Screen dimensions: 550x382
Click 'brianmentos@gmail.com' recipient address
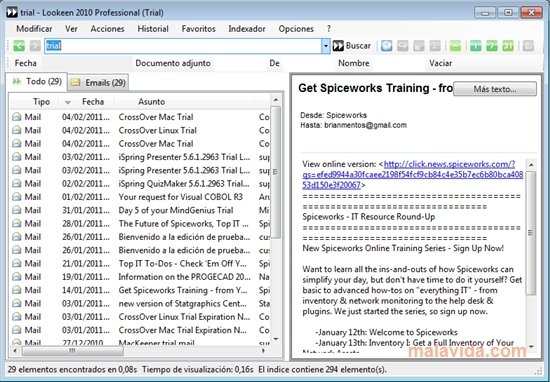click(x=365, y=125)
